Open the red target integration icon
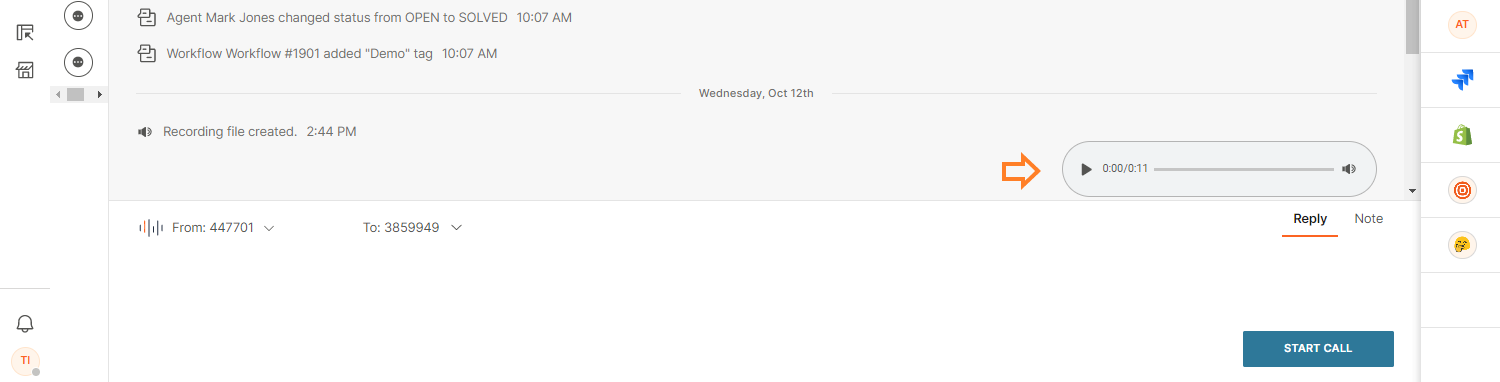Viewport: 1500px width, 382px height. tap(1463, 190)
